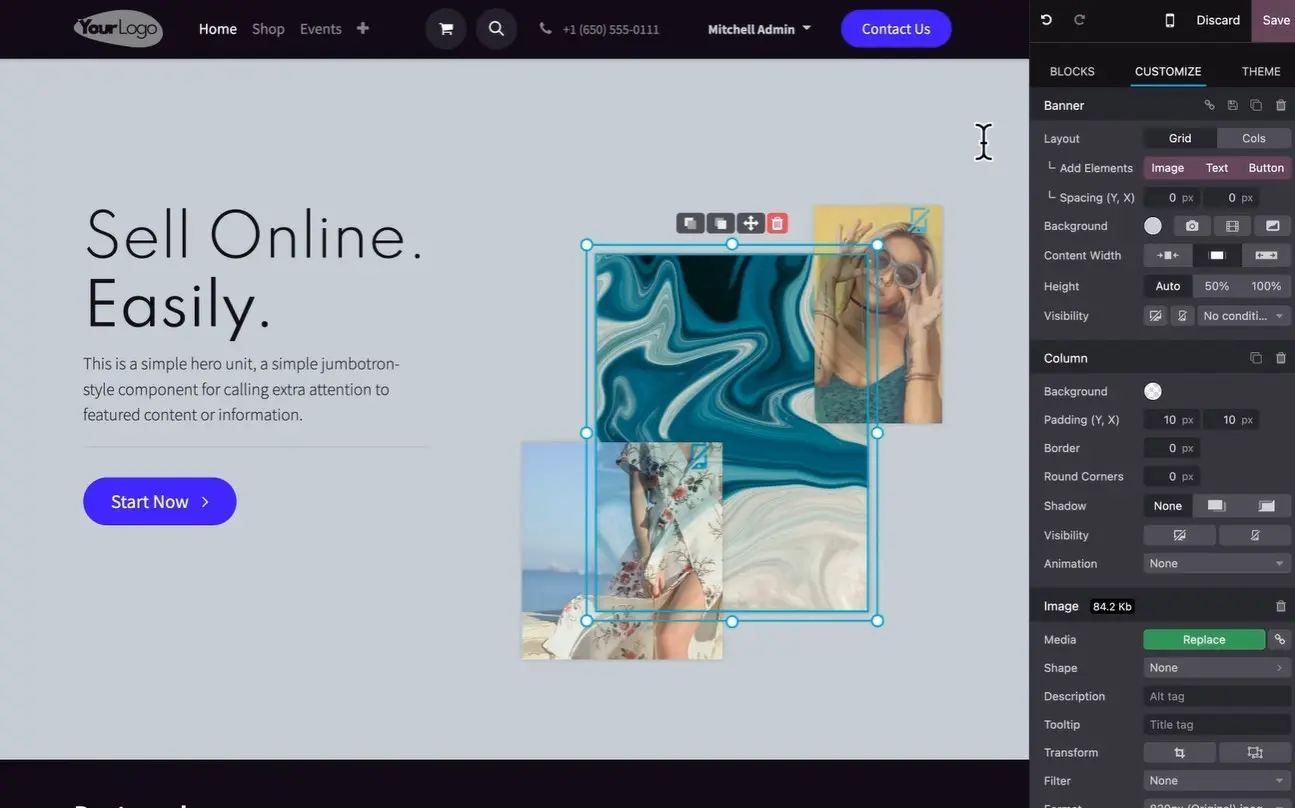
Task: Add a Button element to grid
Action: coord(1266,168)
